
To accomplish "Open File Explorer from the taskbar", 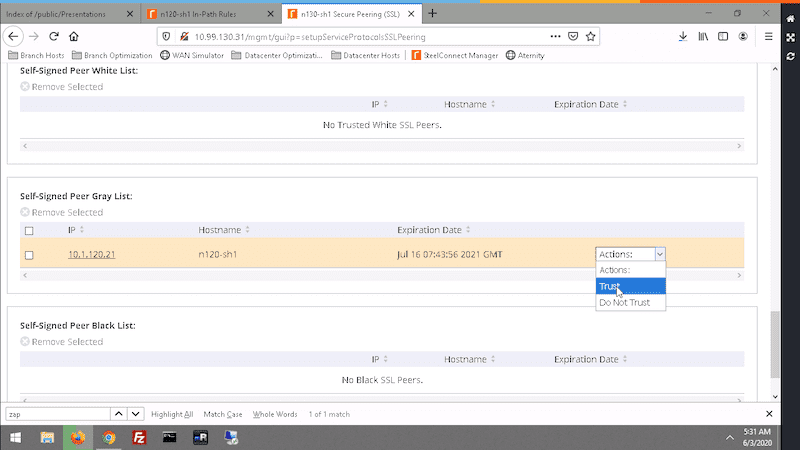I will point(47,437).
